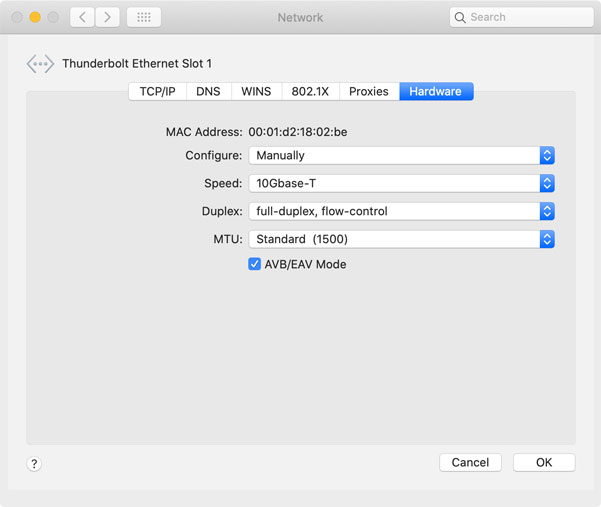Click the Cancel button
601x507 pixels.
click(x=470, y=462)
